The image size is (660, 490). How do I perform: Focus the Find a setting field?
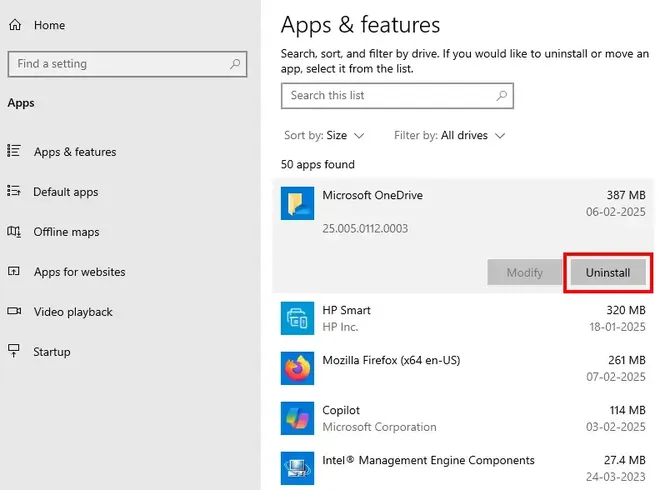pyautogui.click(x=127, y=64)
